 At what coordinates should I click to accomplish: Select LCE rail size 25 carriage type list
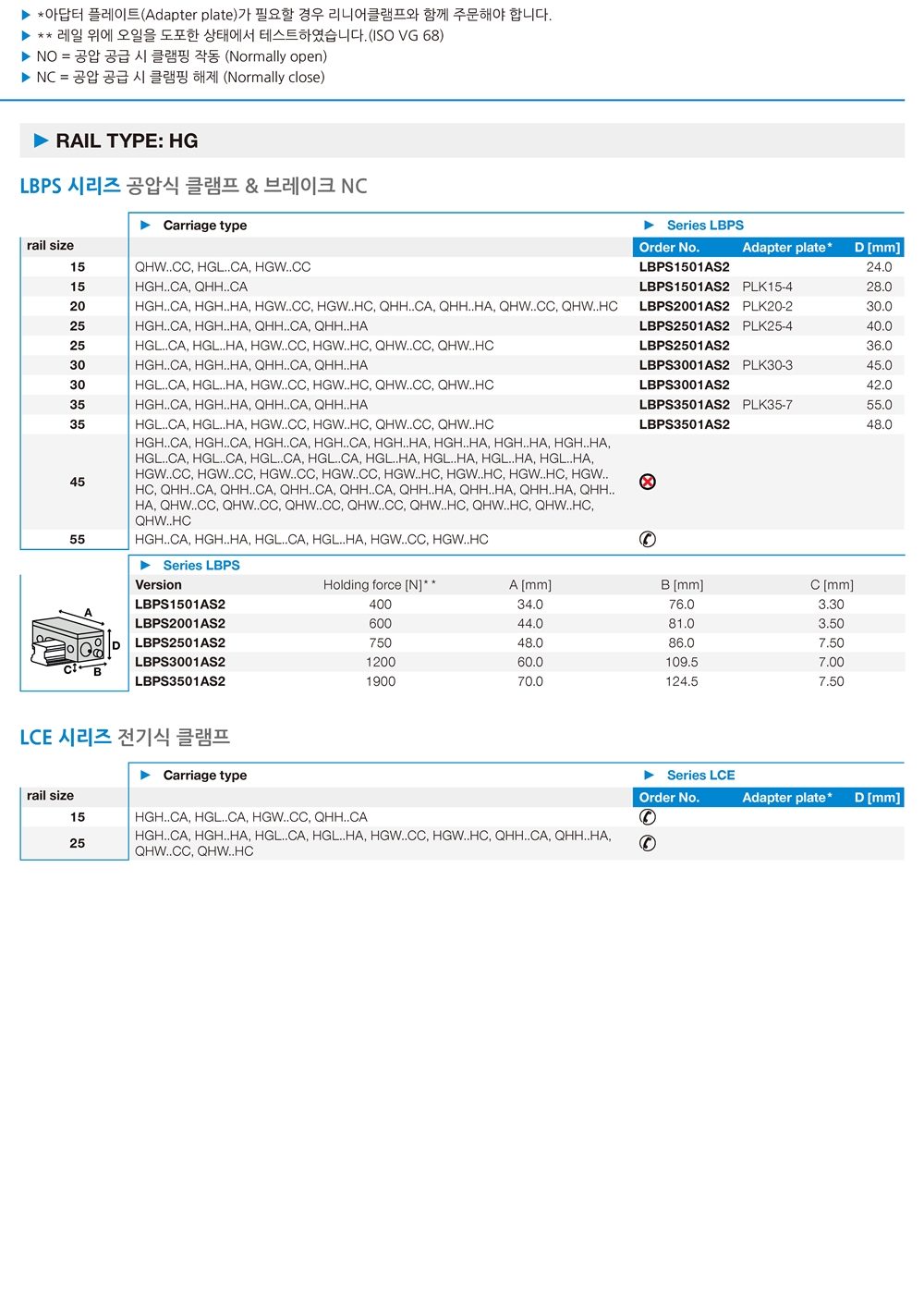pyautogui.click(x=373, y=843)
